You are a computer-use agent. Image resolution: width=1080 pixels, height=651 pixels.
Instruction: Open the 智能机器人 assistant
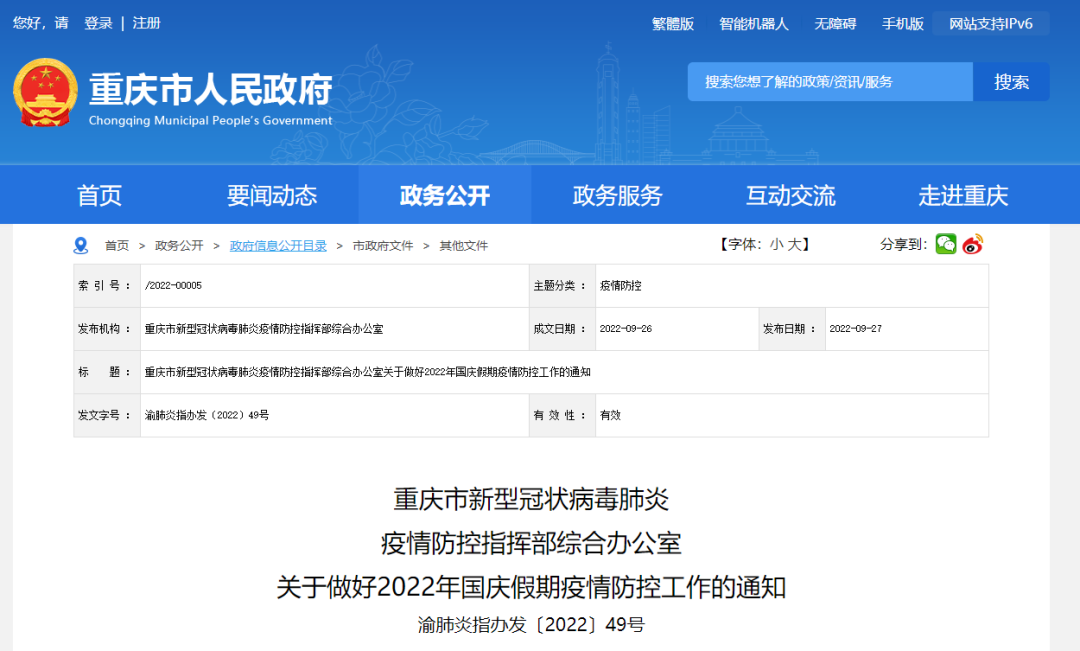754,24
